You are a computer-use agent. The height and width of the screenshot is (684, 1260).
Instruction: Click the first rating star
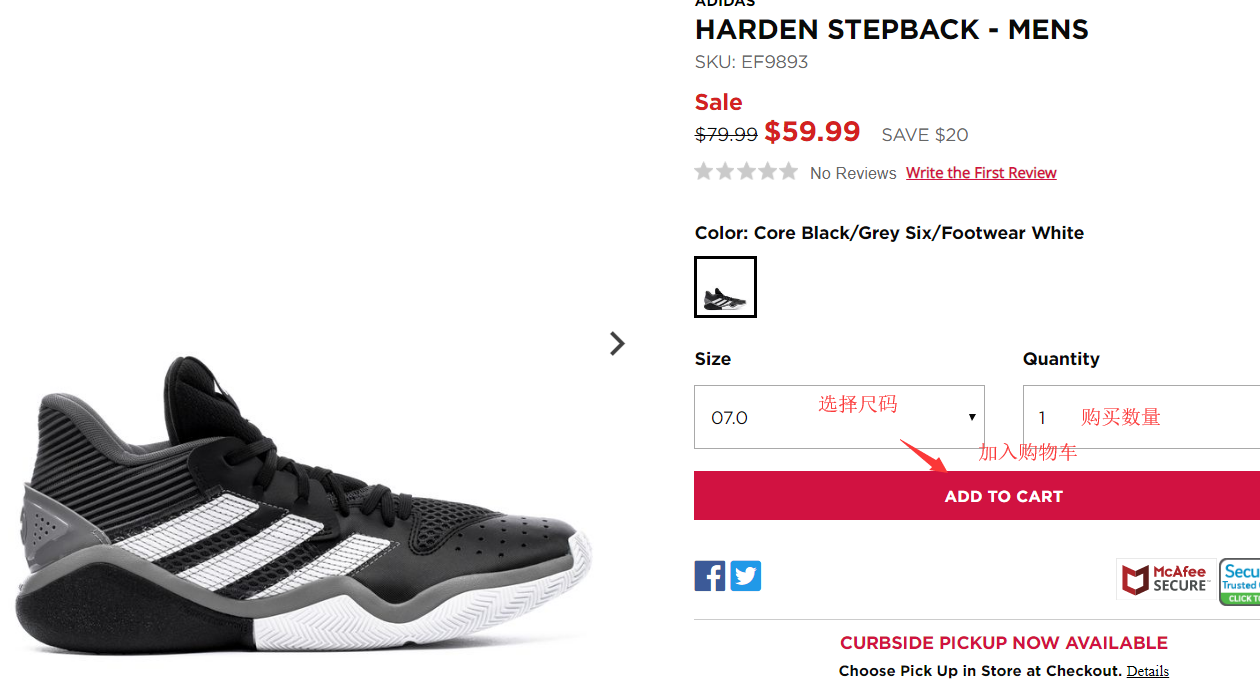point(704,172)
